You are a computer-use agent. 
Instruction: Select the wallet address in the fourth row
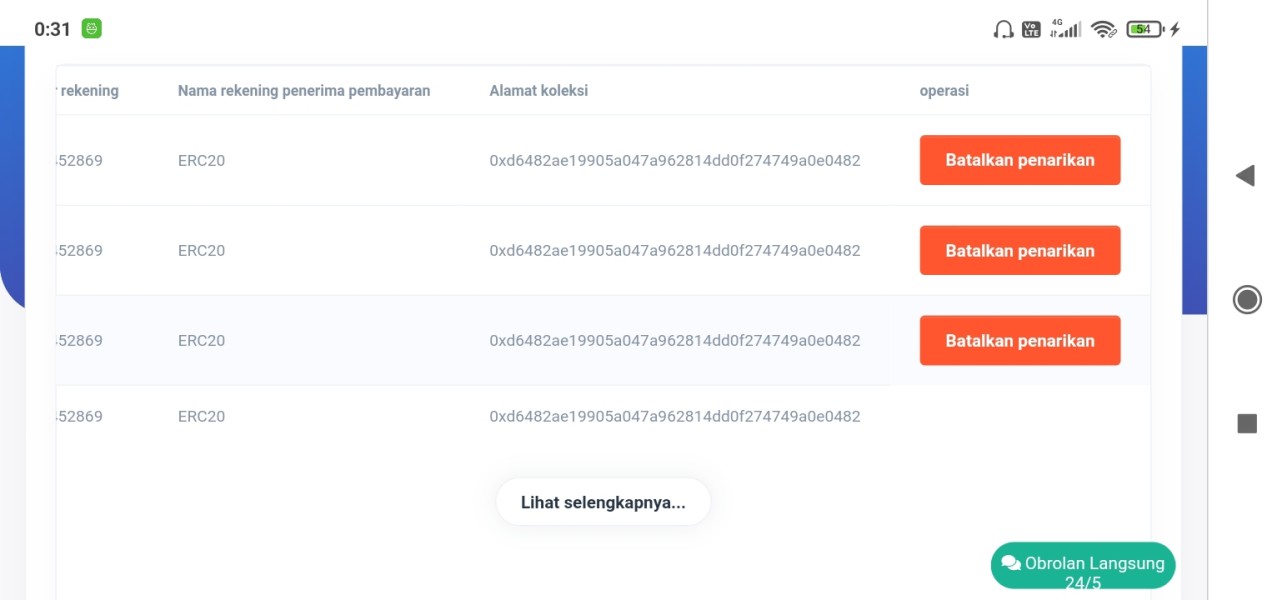point(675,416)
